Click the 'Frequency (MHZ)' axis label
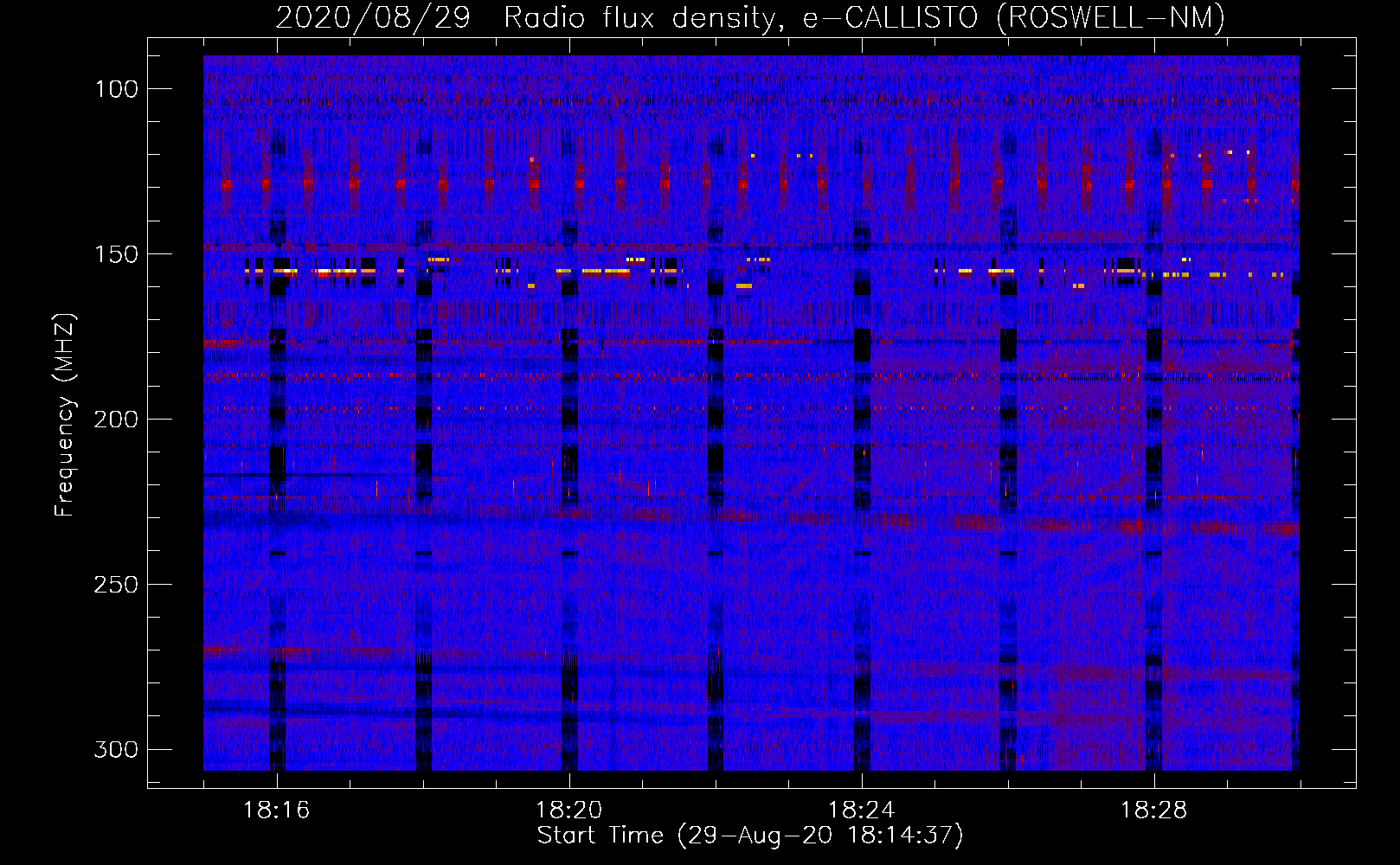The width and height of the screenshot is (1400, 865). 64,415
